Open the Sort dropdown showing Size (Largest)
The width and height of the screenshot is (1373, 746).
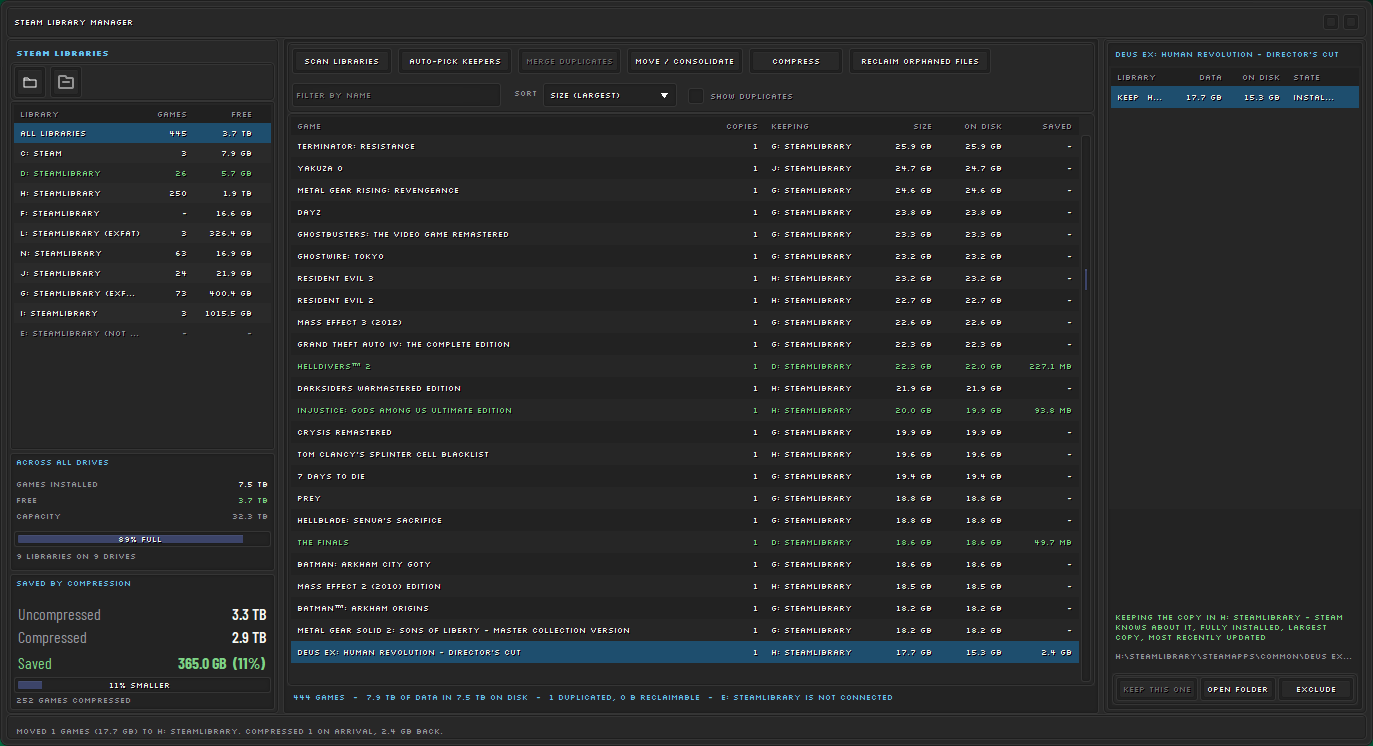(x=610, y=95)
